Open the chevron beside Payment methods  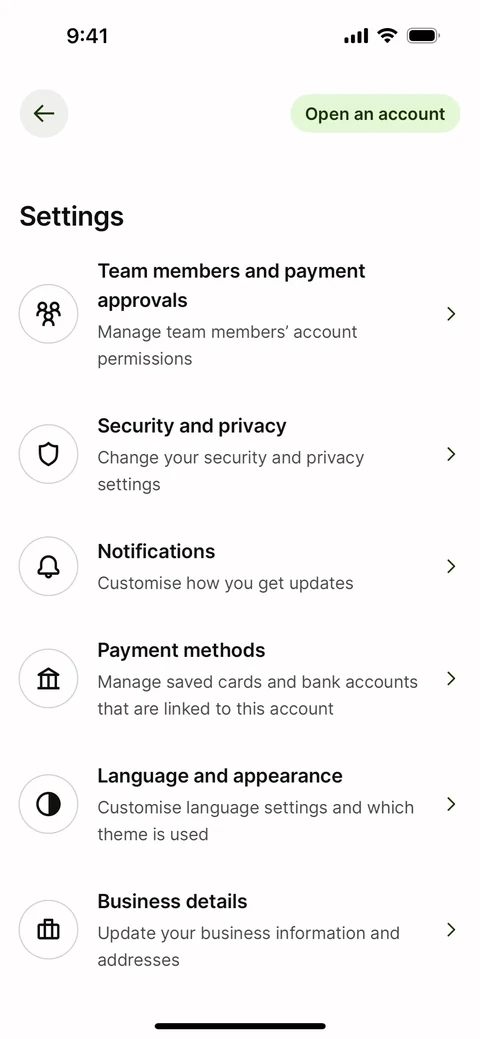pos(451,679)
